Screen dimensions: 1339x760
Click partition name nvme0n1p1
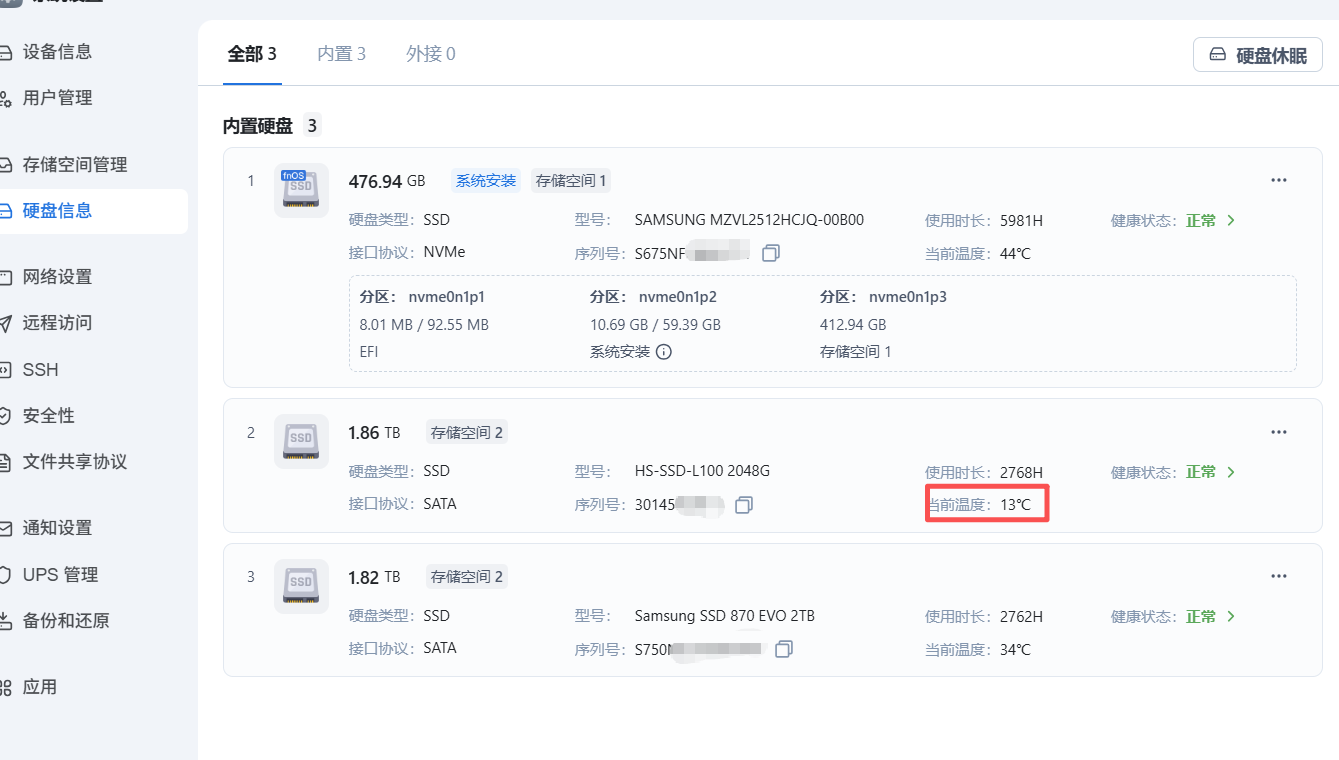click(x=446, y=297)
